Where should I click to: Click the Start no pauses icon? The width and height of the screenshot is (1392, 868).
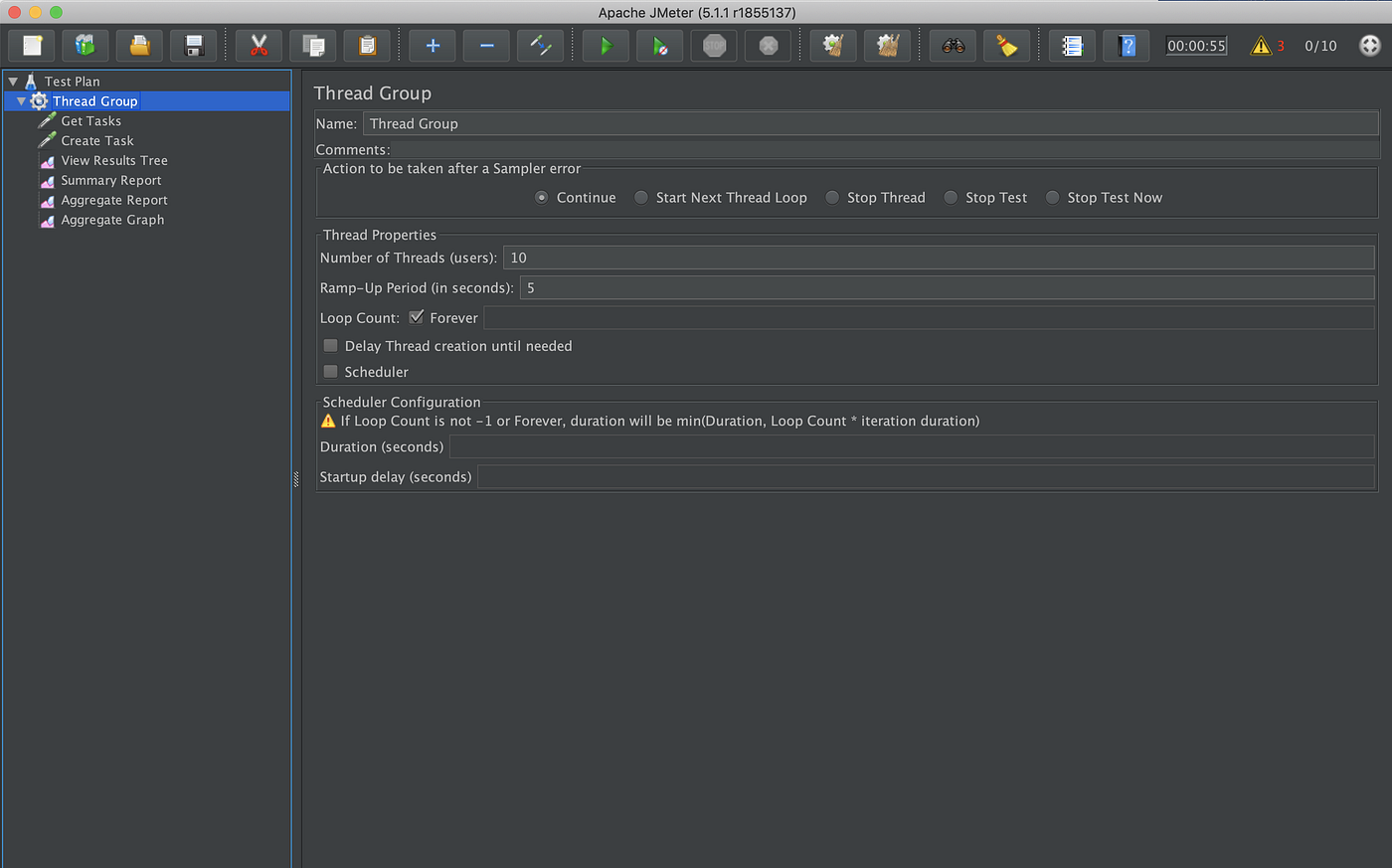pyautogui.click(x=659, y=45)
